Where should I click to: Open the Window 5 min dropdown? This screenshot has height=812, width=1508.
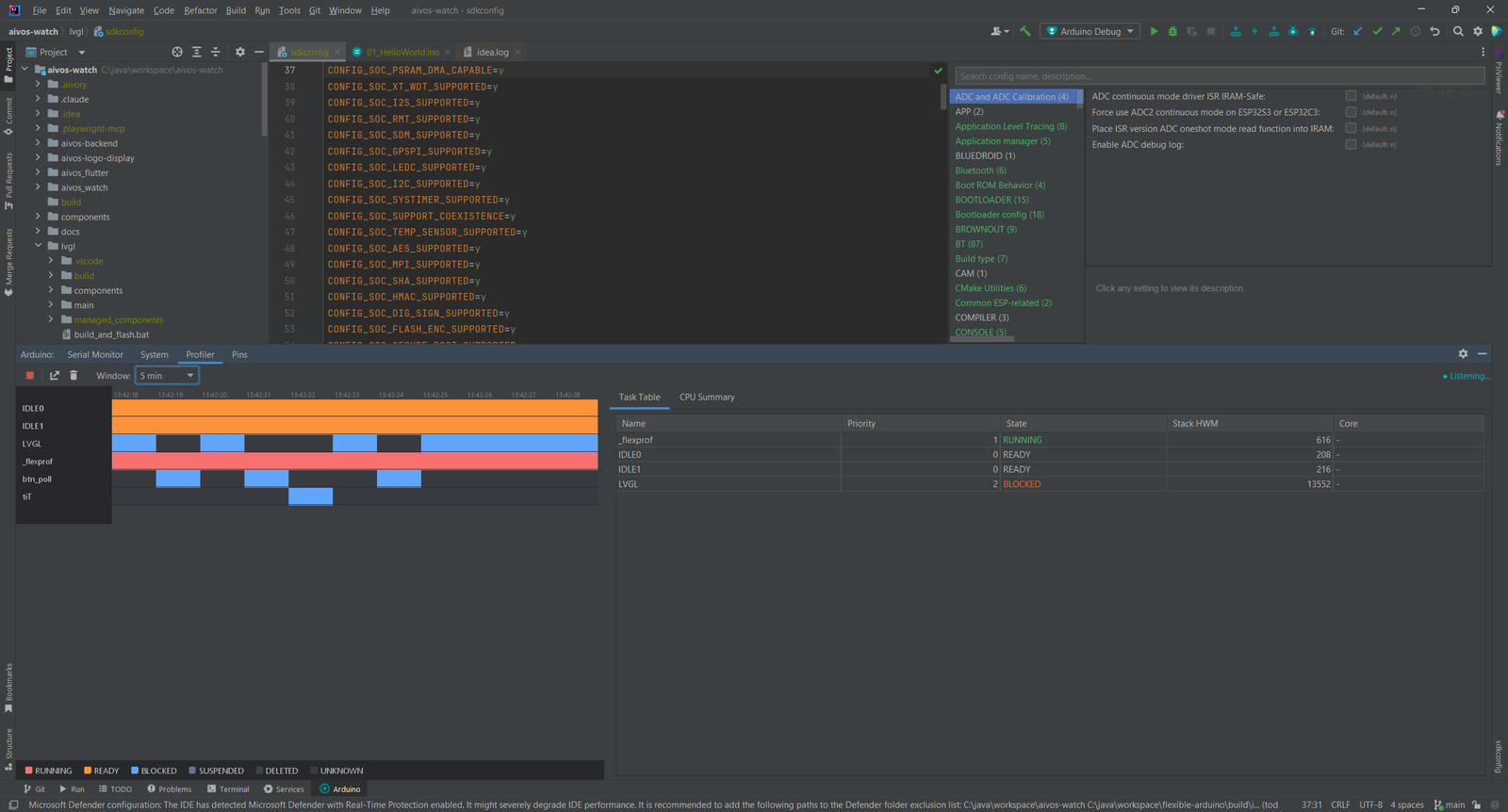coord(167,375)
